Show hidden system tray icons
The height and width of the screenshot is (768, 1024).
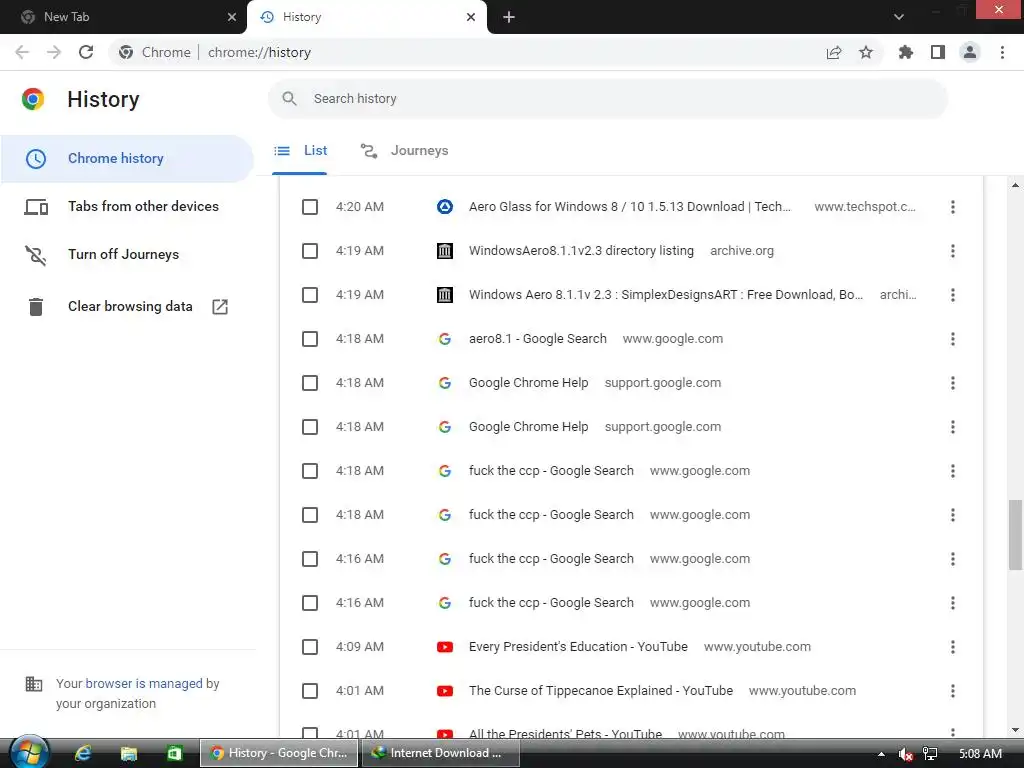[x=881, y=754]
